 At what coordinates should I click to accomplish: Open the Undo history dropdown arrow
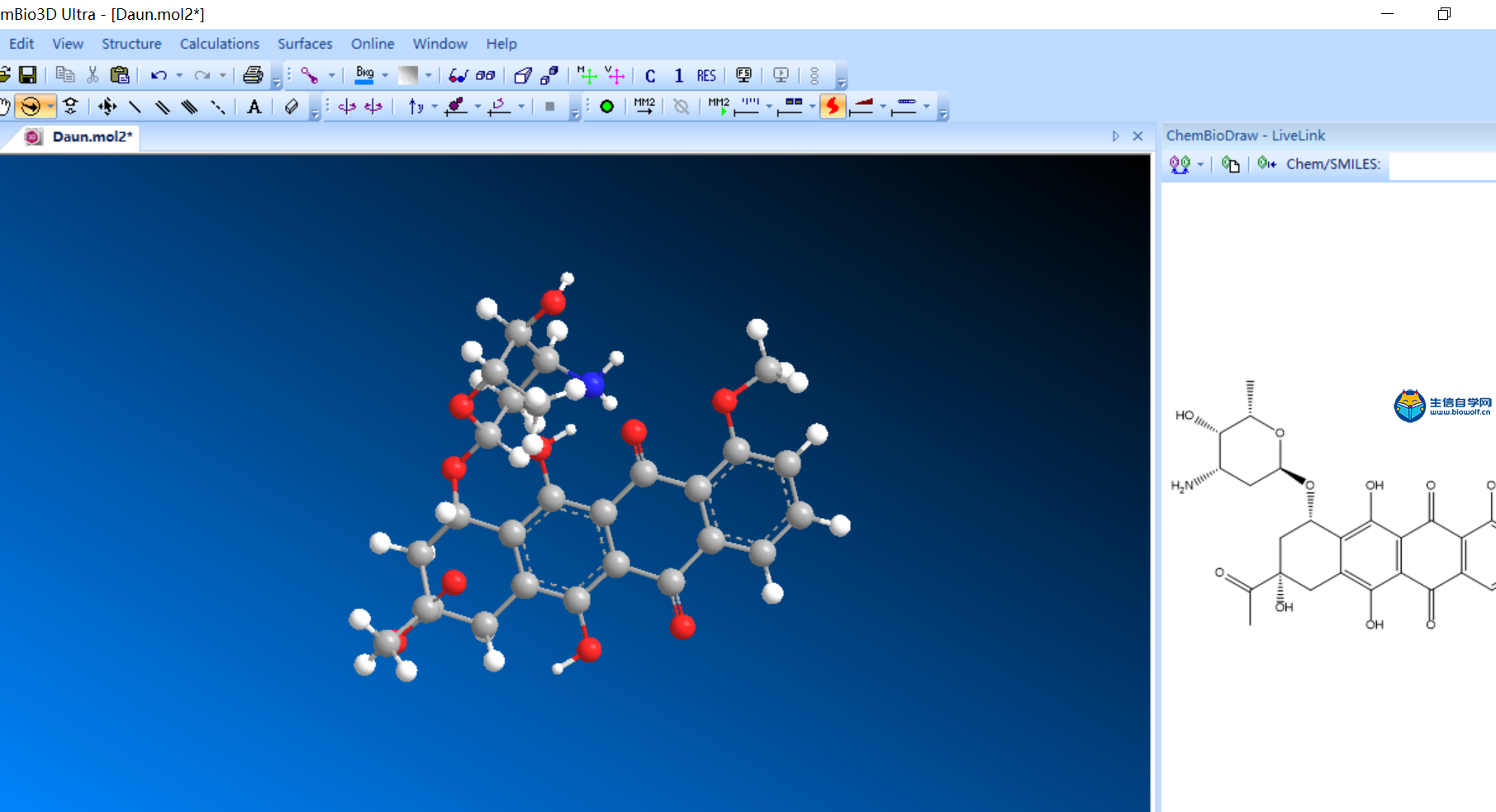[179, 75]
